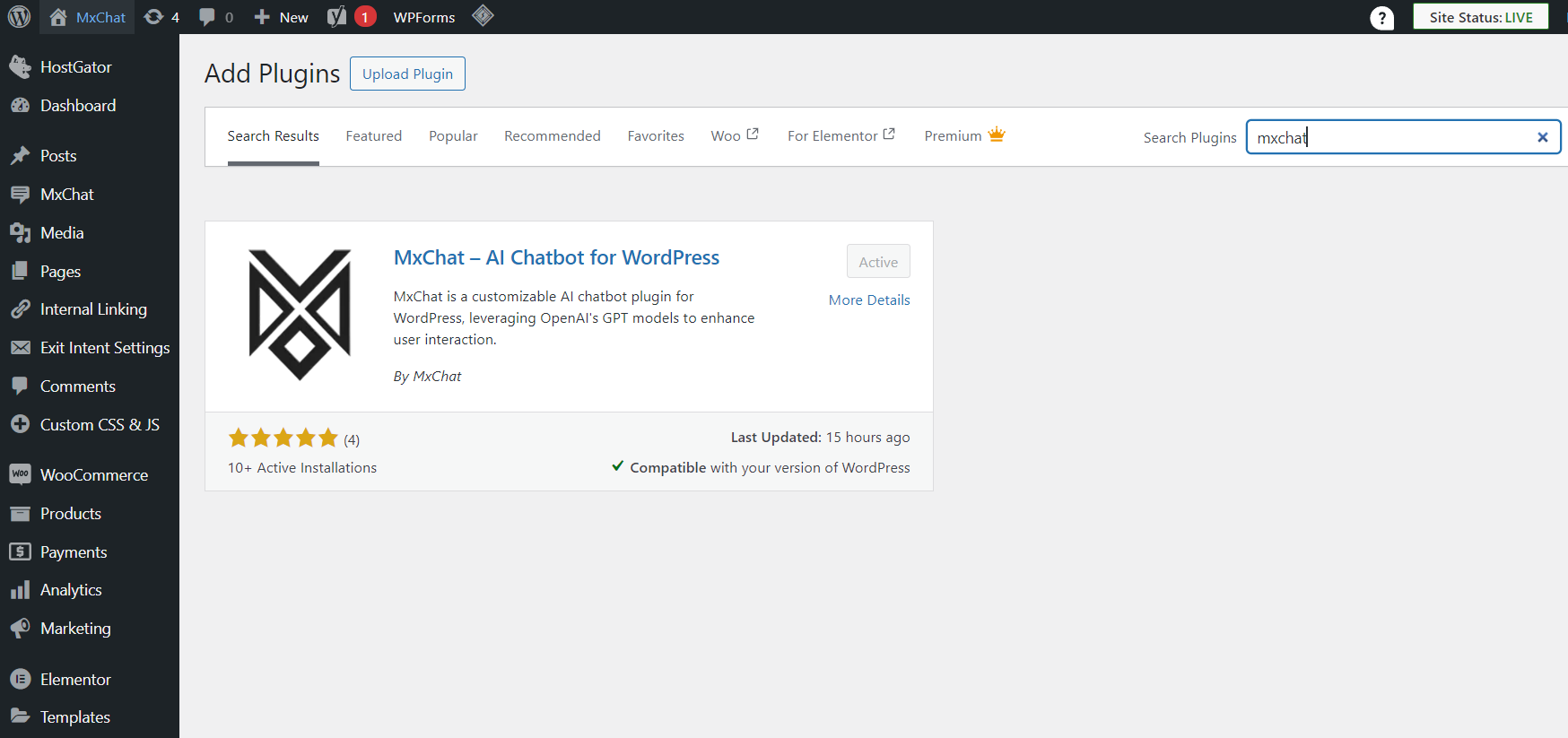The width and height of the screenshot is (1568, 738).
Task: Open the Recommended tab
Action: click(553, 136)
